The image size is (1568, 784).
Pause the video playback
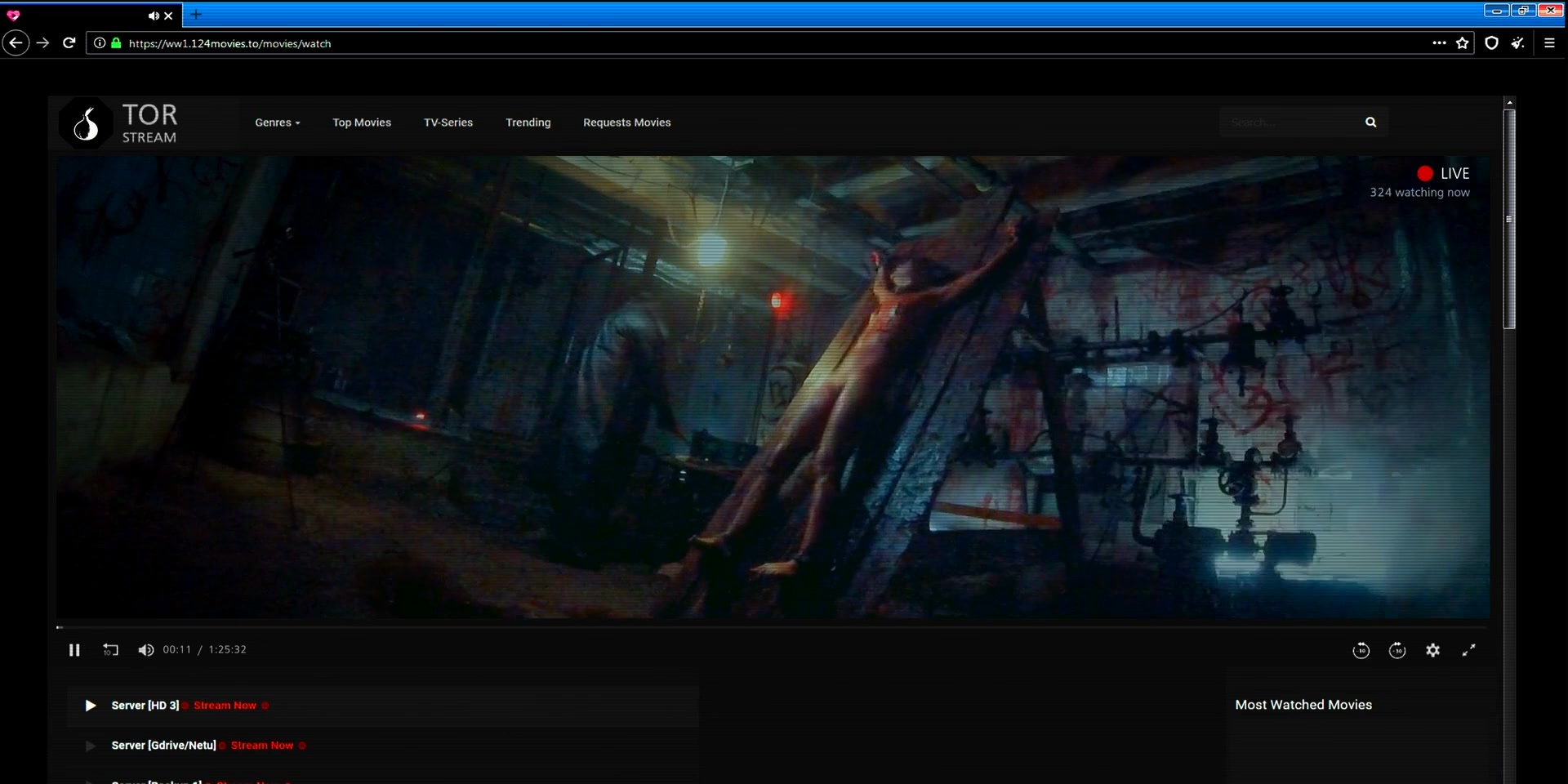point(74,650)
